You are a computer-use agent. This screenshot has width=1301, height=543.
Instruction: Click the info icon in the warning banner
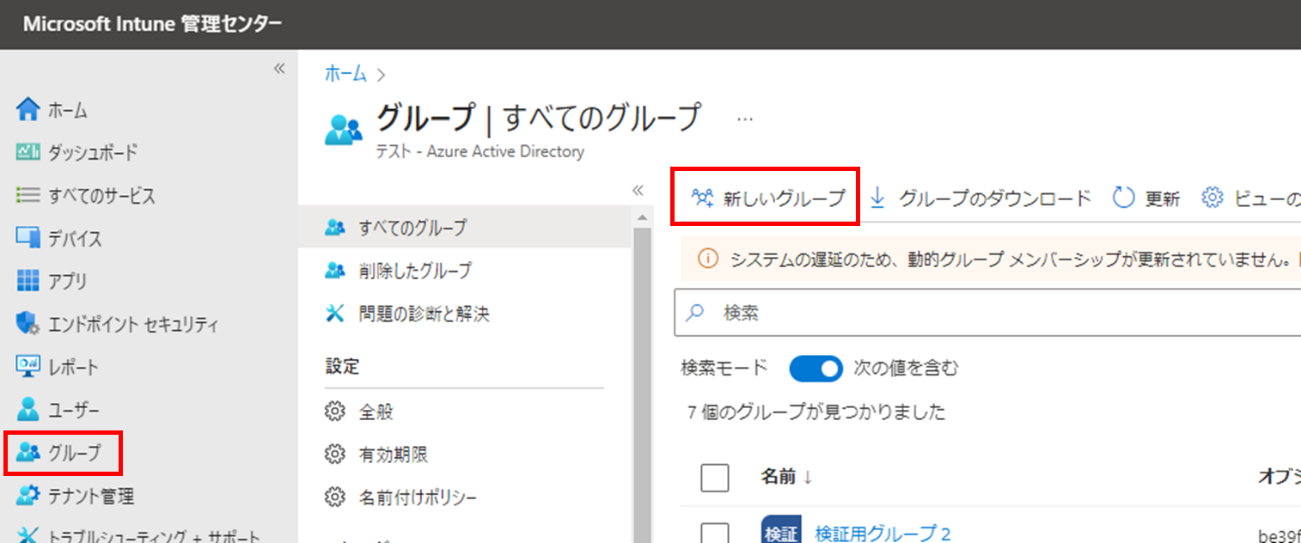pos(707,259)
